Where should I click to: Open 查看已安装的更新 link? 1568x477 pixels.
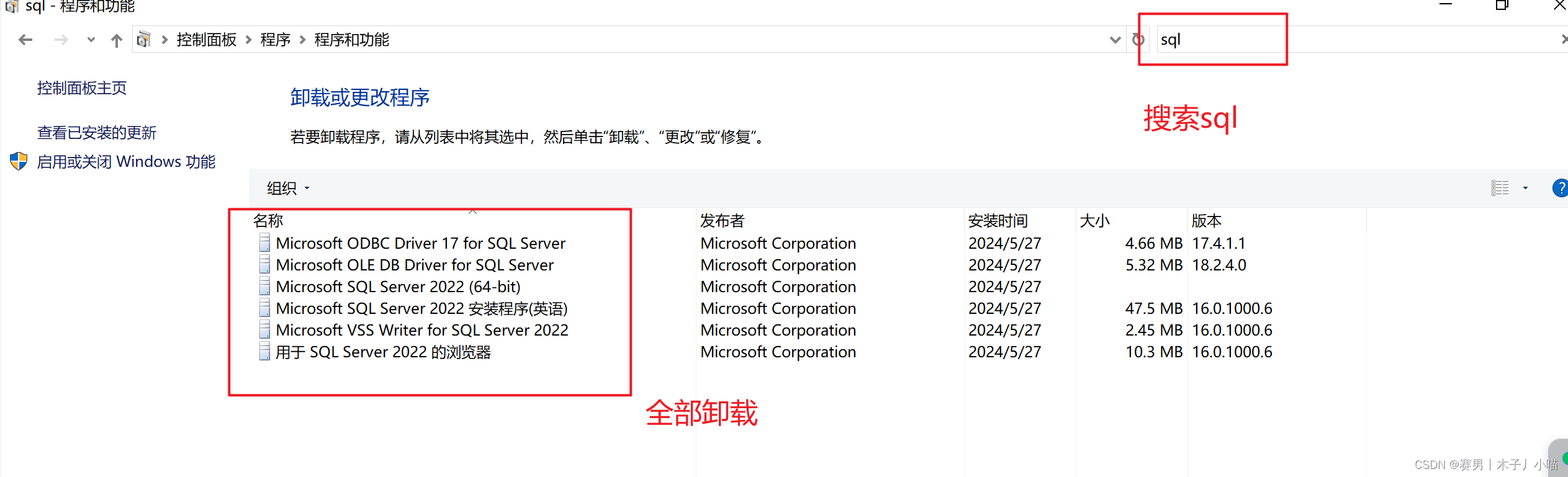(97, 133)
